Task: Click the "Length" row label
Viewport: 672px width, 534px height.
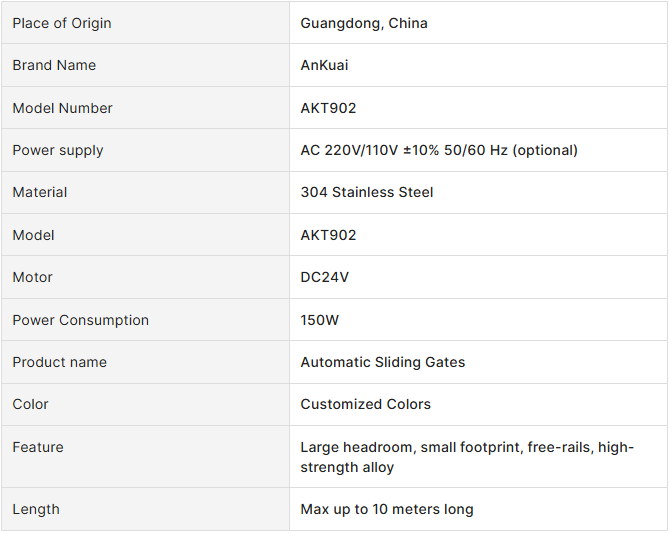Action: pos(36,509)
